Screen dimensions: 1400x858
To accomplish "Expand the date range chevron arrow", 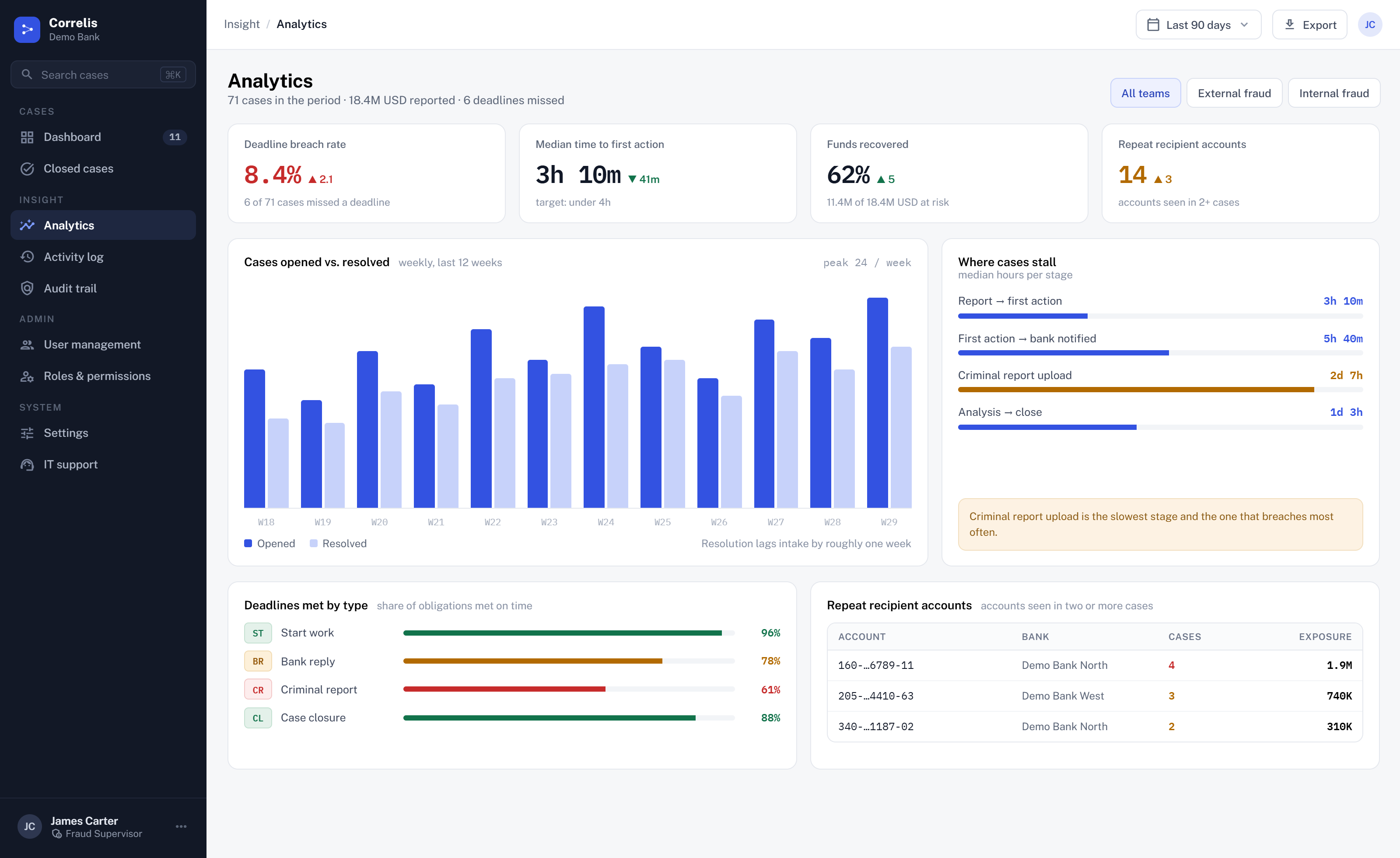I will [x=1244, y=25].
